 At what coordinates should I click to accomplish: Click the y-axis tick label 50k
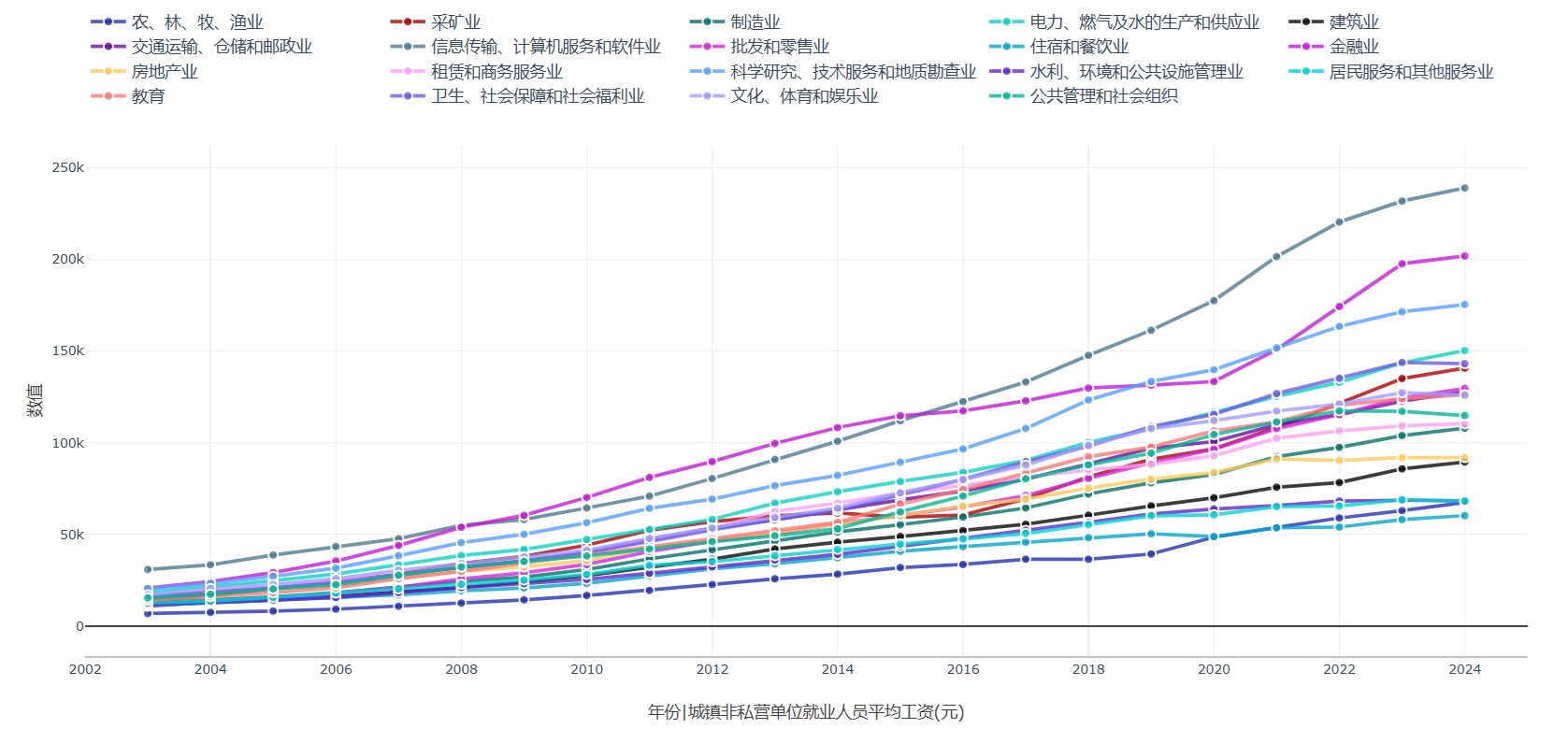click(x=72, y=535)
